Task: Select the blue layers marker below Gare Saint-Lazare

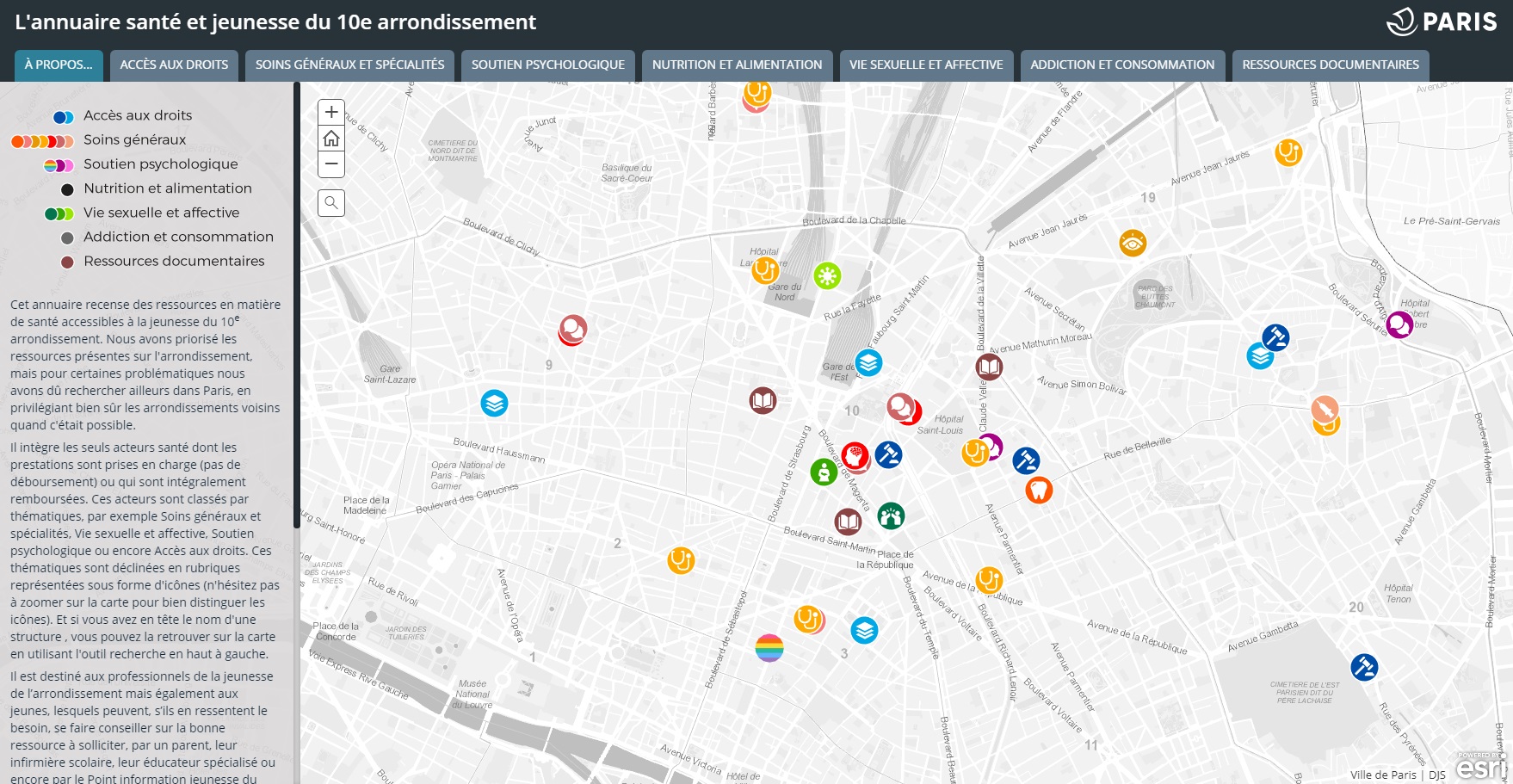Action: click(494, 403)
